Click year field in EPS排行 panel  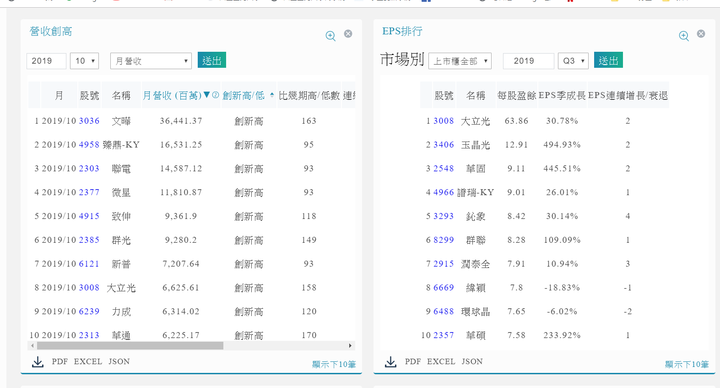pos(529,61)
